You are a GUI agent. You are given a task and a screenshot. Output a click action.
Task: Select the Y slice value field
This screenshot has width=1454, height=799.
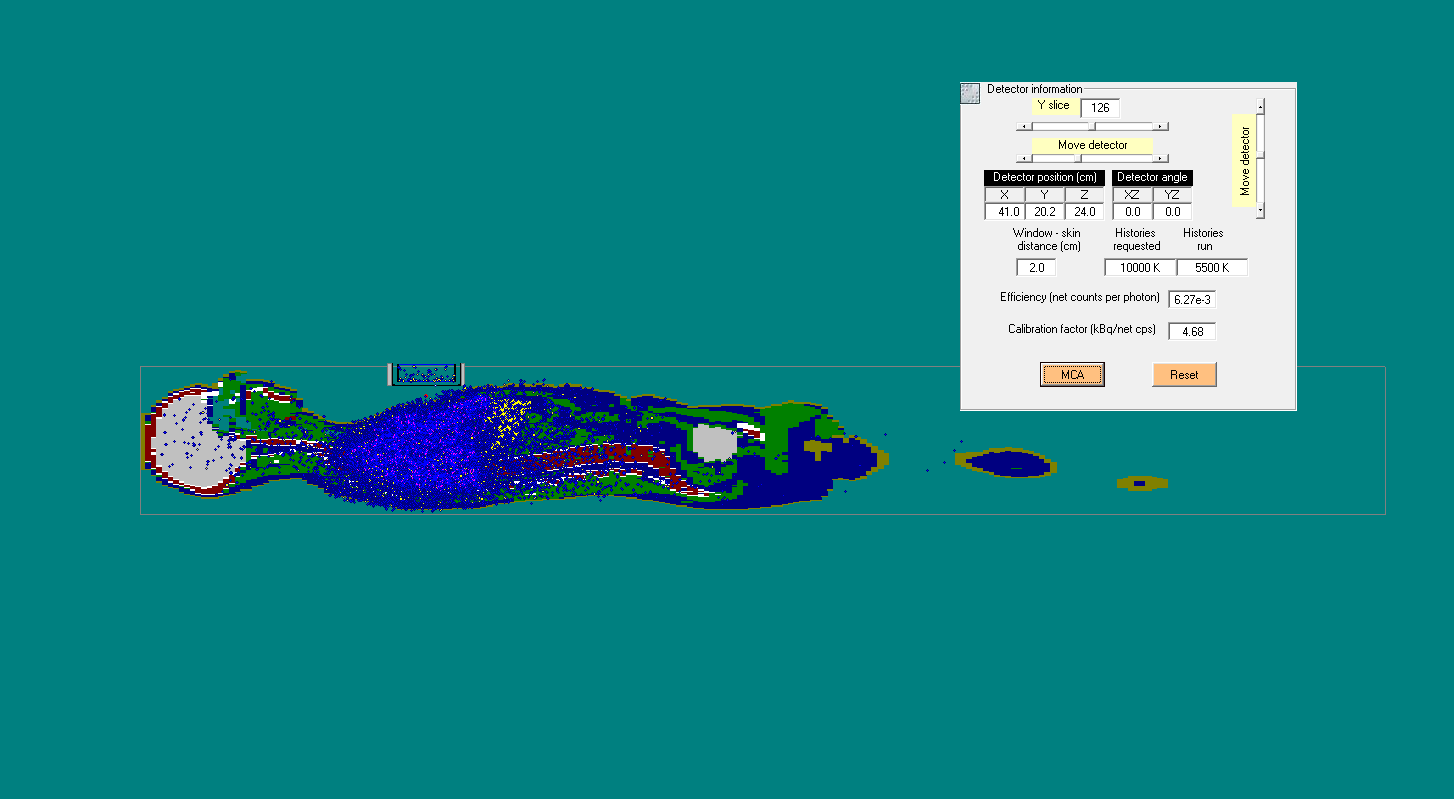click(x=1100, y=108)
